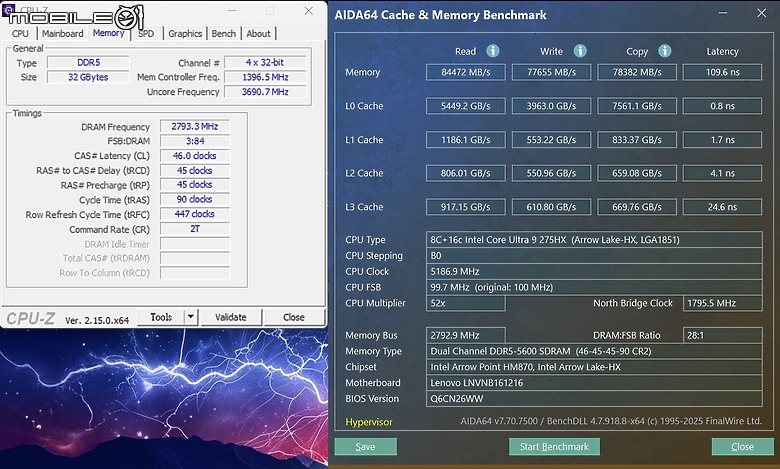The image size is (780, 469).
Task: Select the Memory tab in CPU-Z
Action: (x=108, y=33)
